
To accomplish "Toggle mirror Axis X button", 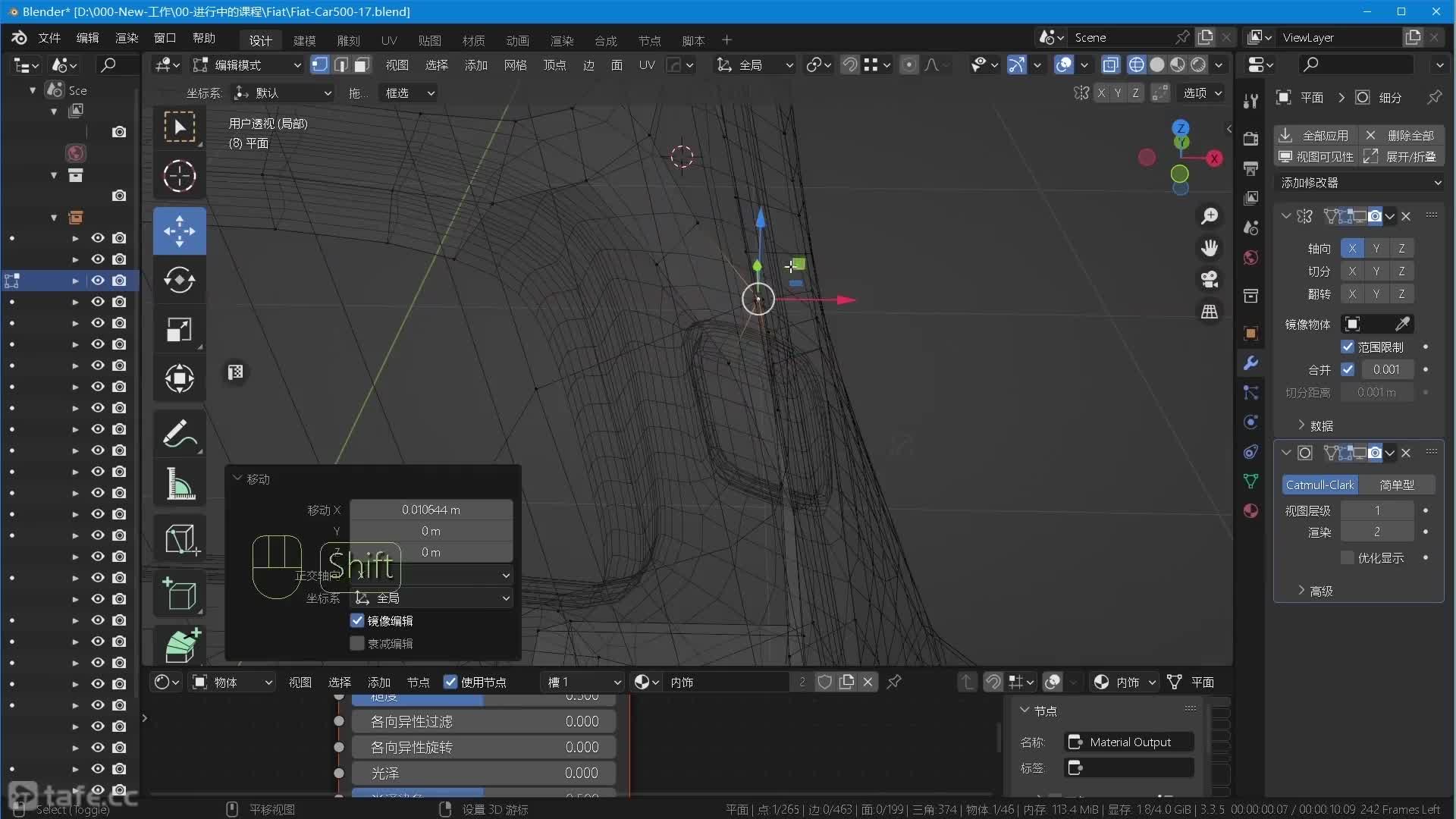I will [x=1352, y=248].
